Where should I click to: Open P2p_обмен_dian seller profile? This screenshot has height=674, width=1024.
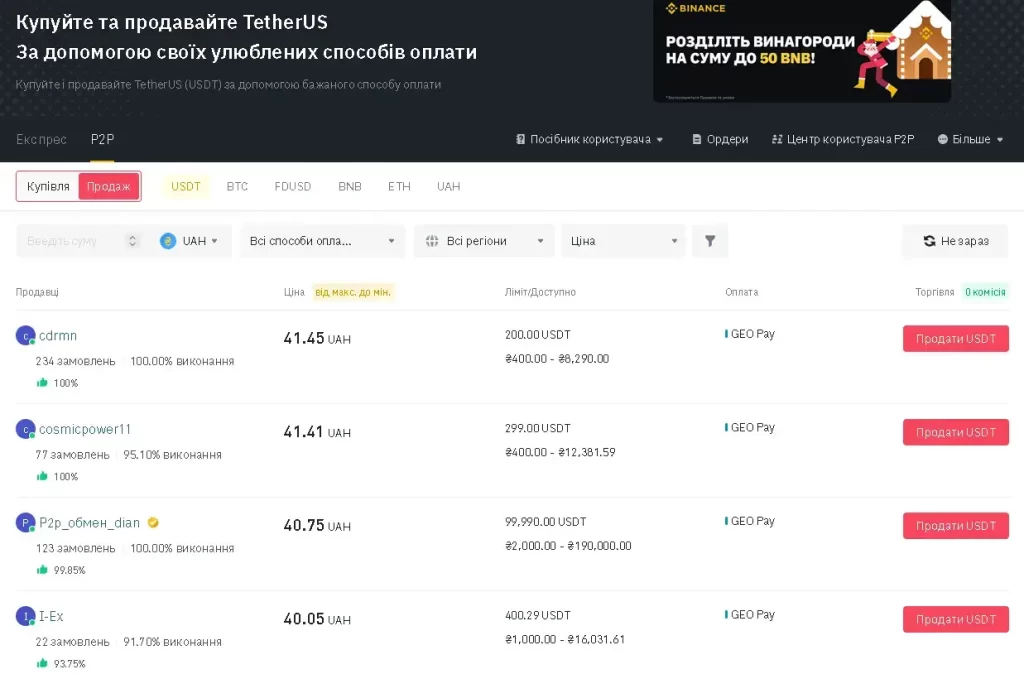pos(89,522)
